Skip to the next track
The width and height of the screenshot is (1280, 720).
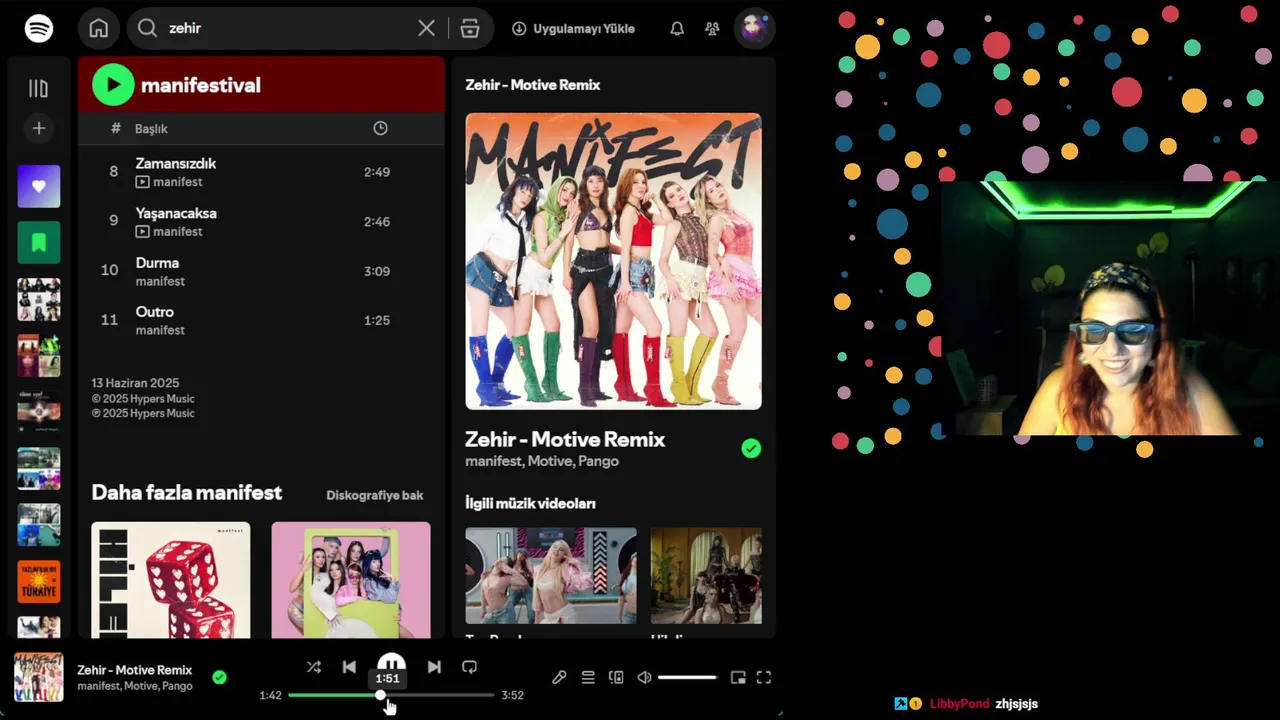point(434,667)
